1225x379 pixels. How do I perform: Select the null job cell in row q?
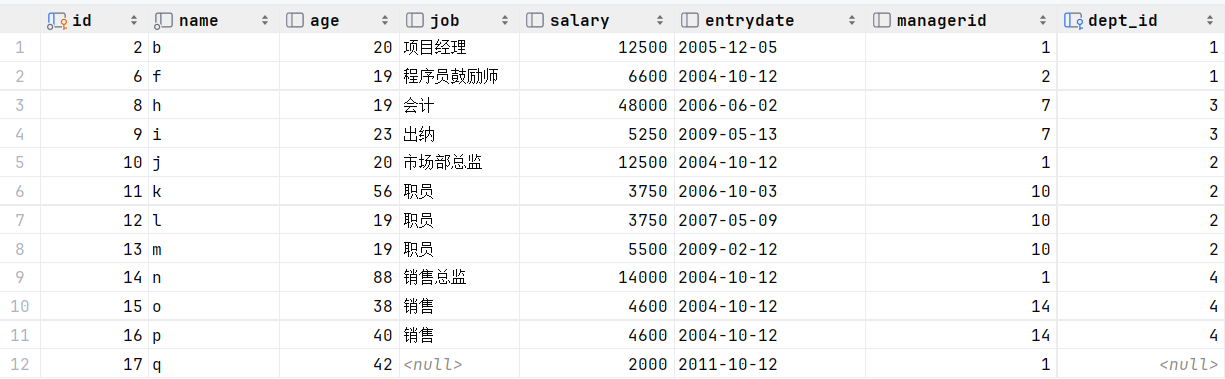459,364
